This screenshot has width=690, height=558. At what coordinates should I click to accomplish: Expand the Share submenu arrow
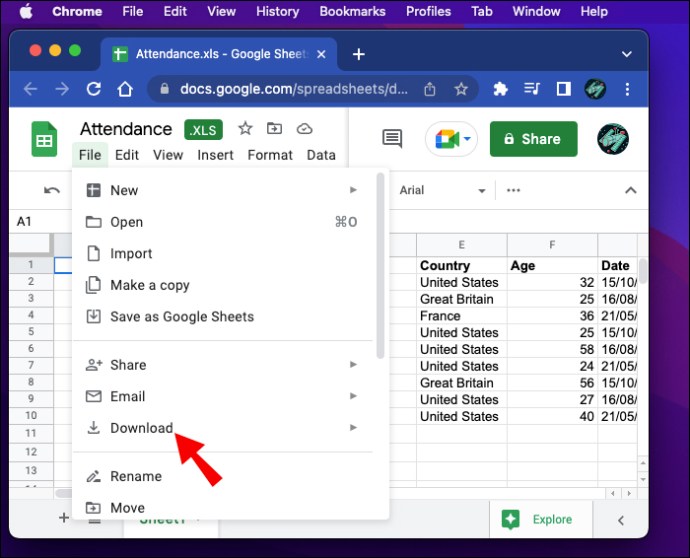pos(353,364)
